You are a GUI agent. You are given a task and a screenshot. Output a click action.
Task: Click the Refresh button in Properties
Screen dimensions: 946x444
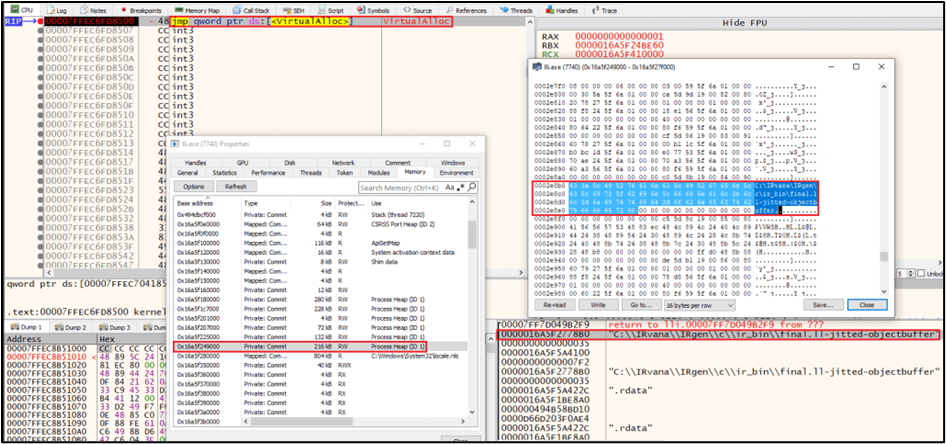coord(235,186)
